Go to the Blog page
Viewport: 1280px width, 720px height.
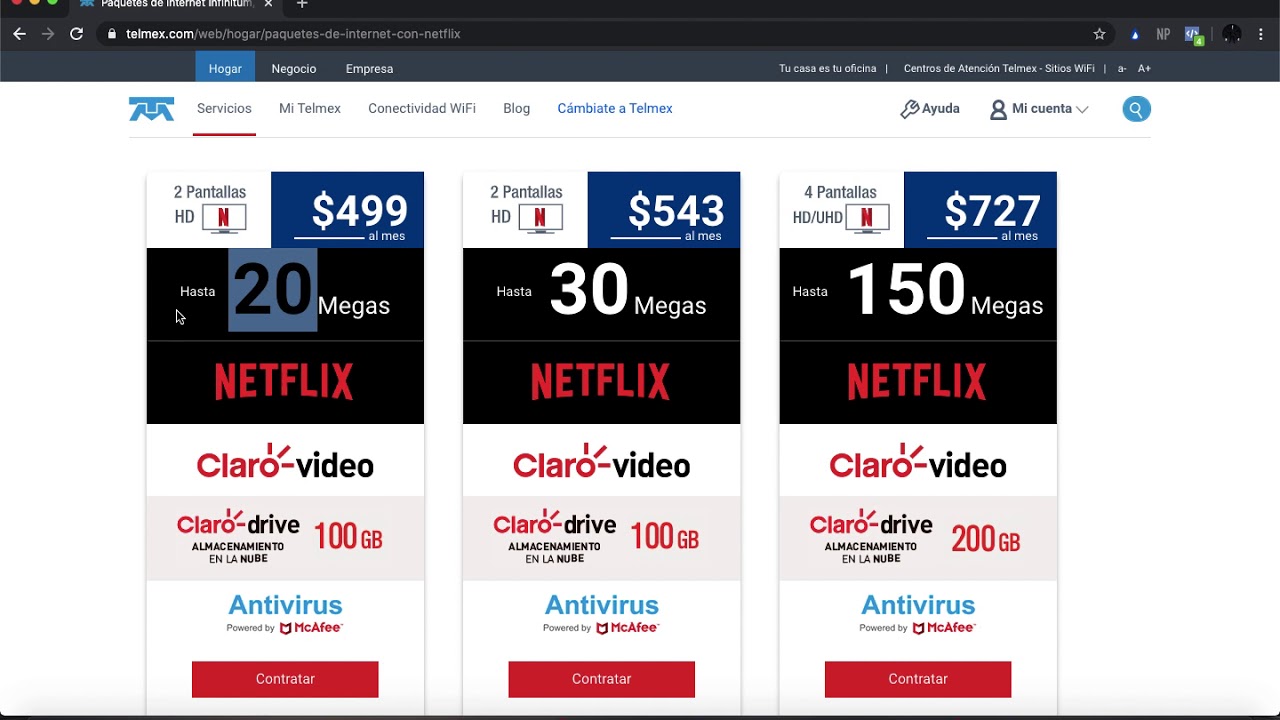pos(517,109)
